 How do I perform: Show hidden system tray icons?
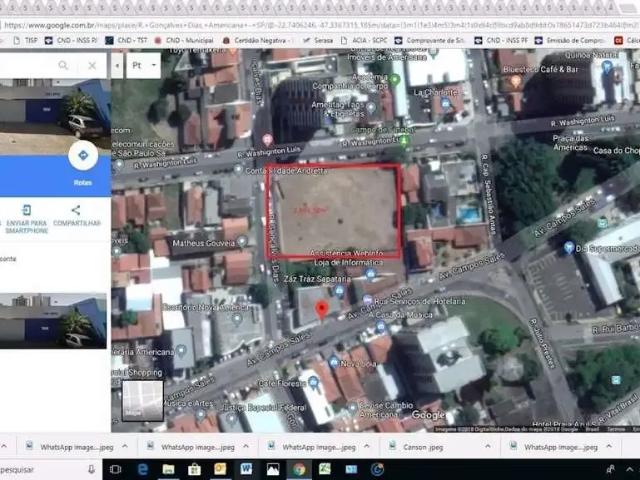[x=629, y=470]
